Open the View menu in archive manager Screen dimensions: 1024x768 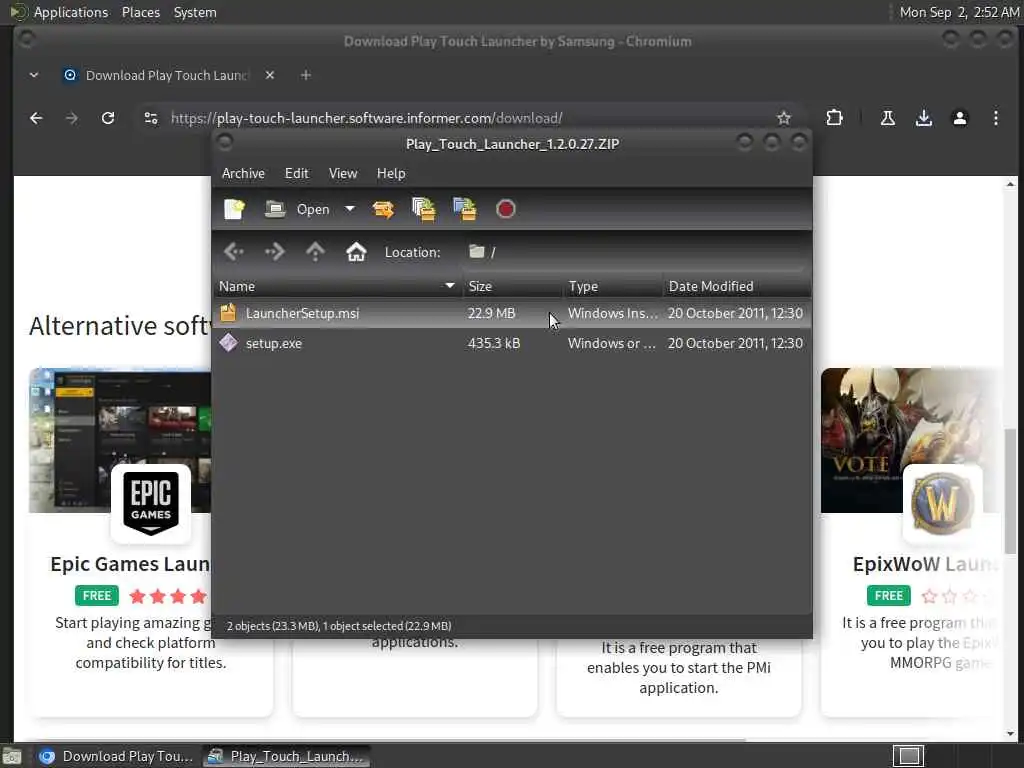pyautogui.click(x=343, y=173)
